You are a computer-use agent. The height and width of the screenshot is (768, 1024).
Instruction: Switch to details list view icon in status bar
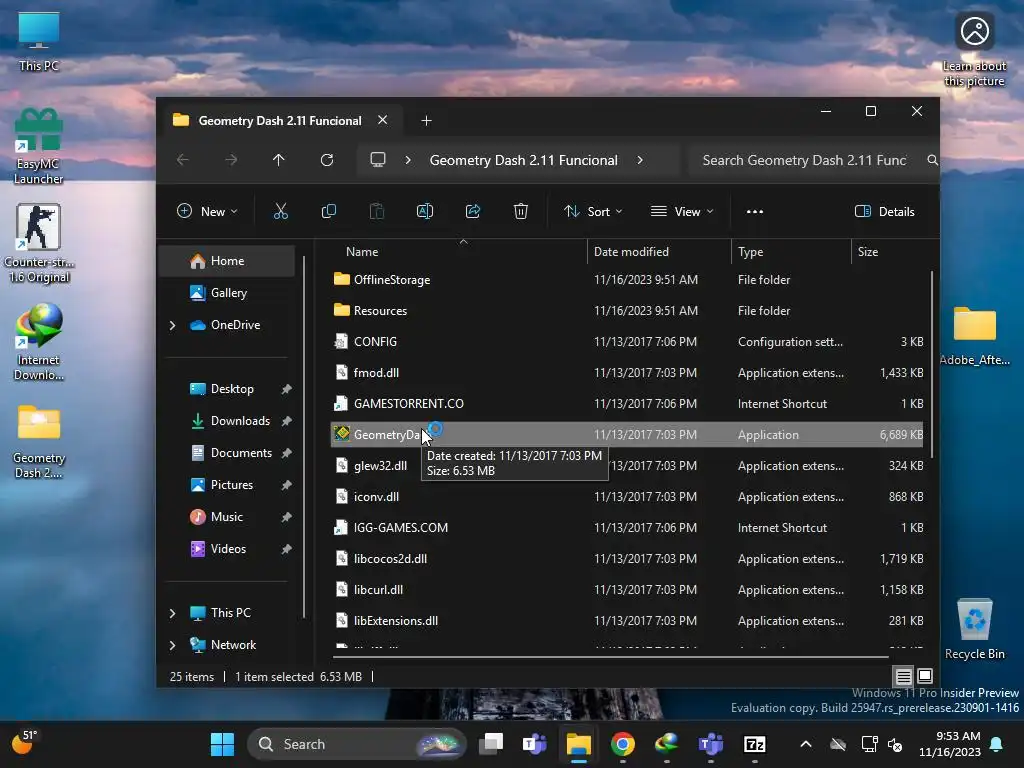tap(904, 677)
